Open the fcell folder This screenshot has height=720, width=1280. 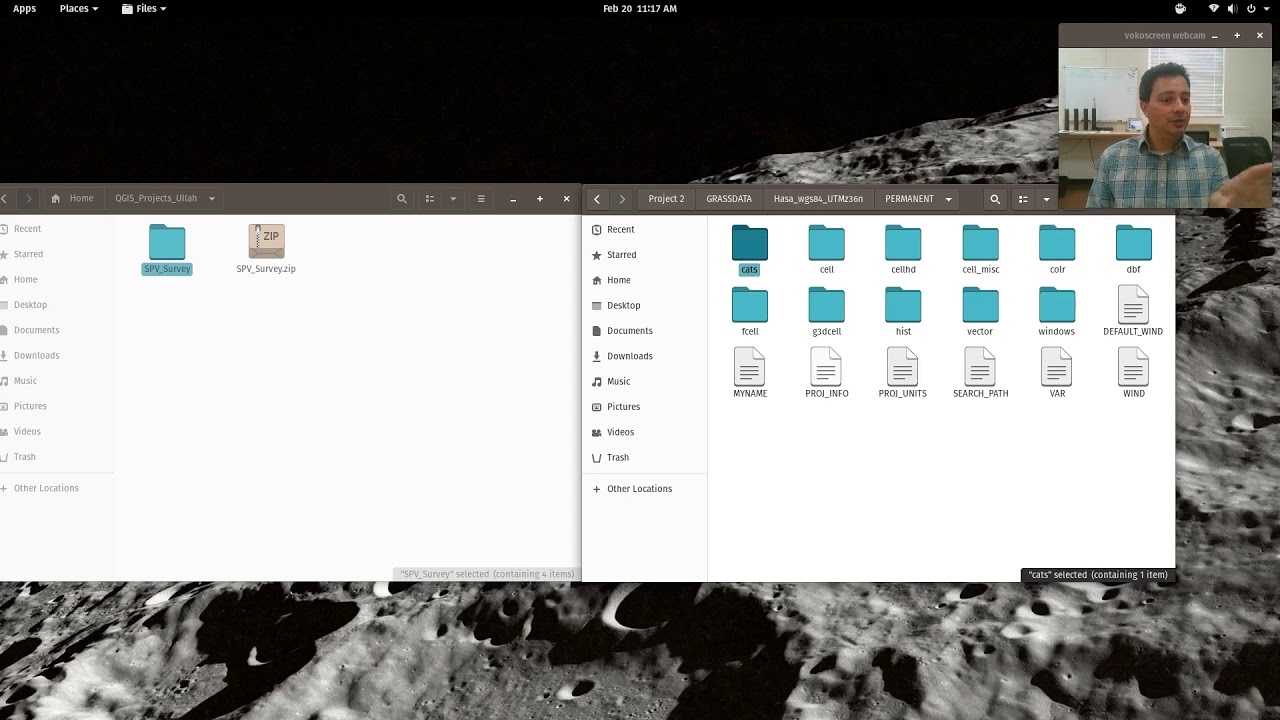(749, 312)
